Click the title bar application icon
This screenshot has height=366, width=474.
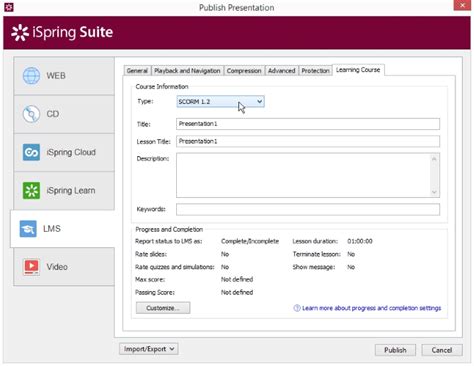click(x=9, y=7)
